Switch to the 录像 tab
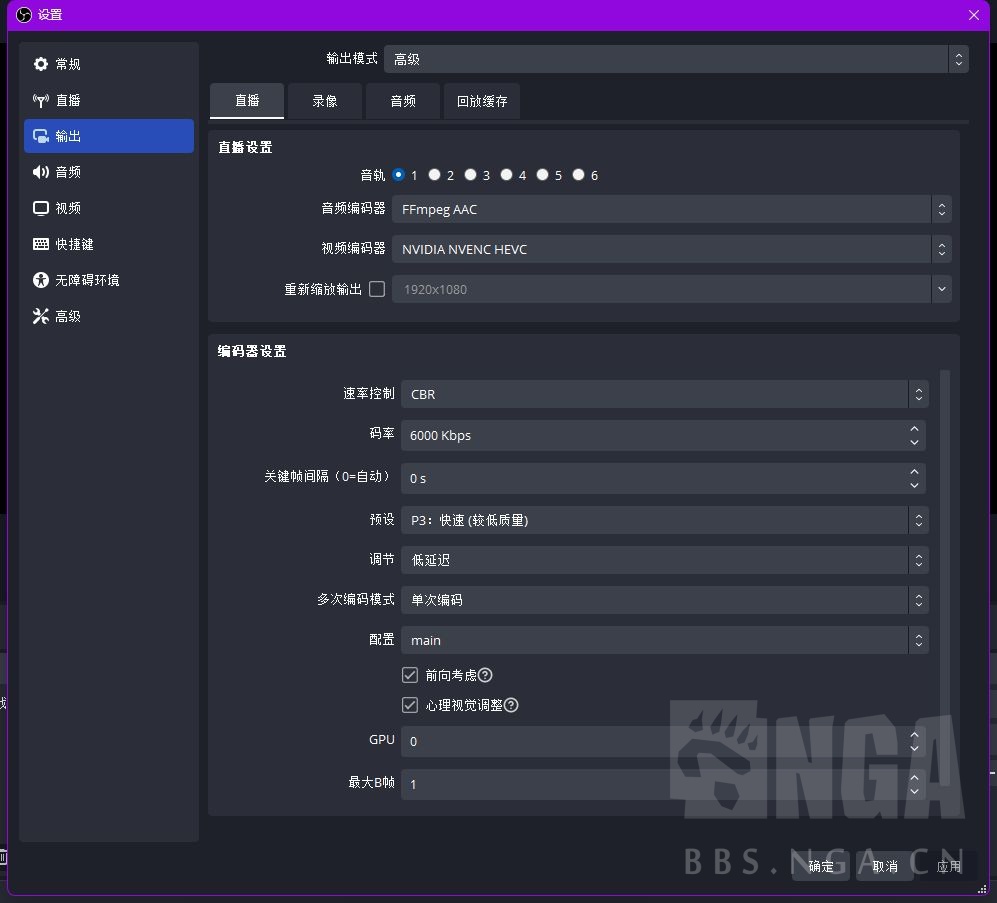The height and width of the screenshot is (903, 997). (x=324, y=100)
